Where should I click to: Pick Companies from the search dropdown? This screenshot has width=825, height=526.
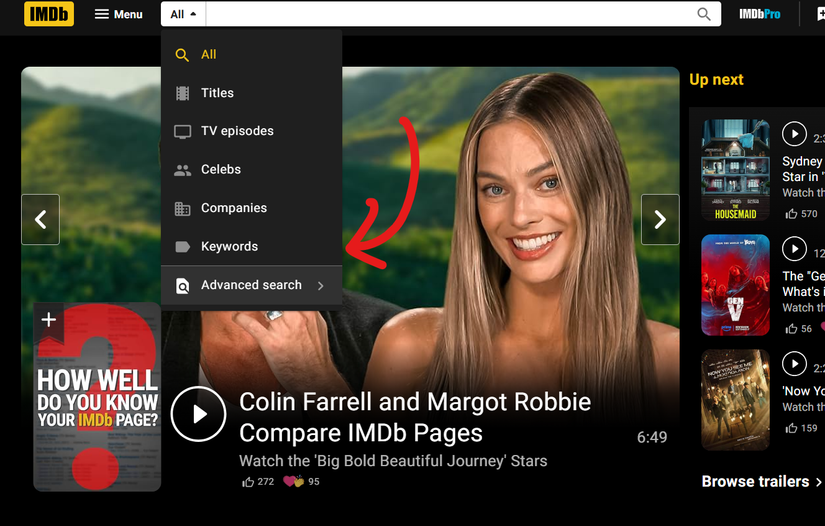[234, 208]
